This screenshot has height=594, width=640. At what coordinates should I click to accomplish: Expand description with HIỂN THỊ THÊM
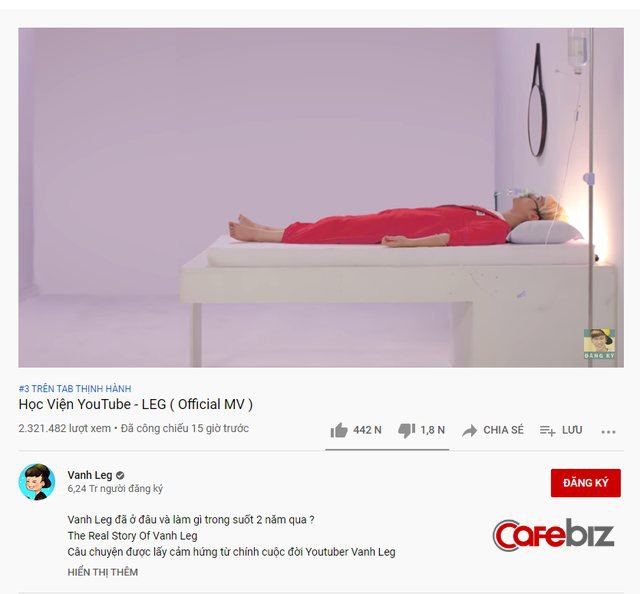102,572
